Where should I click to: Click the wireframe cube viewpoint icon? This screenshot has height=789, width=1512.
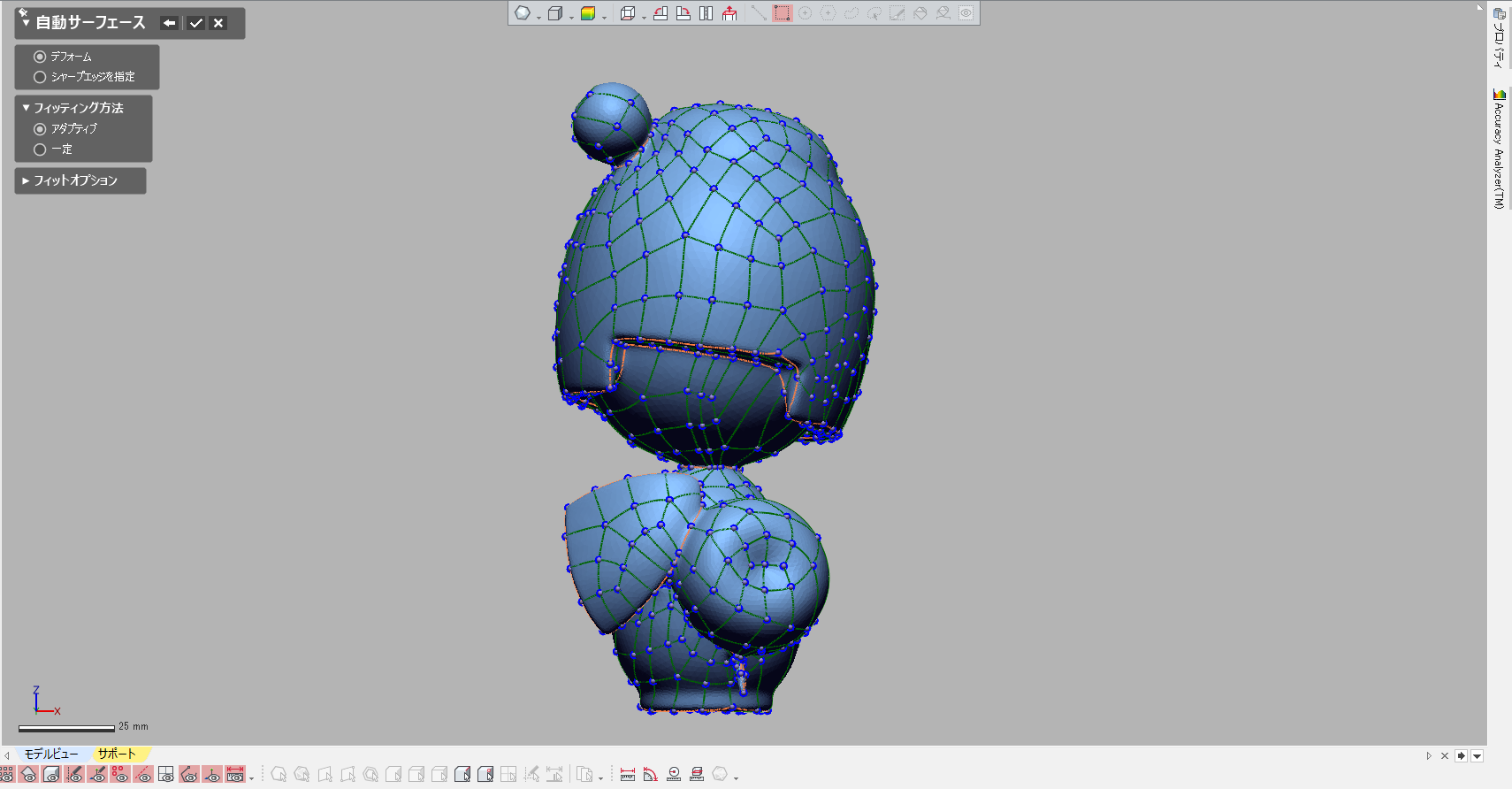[627, 13]
